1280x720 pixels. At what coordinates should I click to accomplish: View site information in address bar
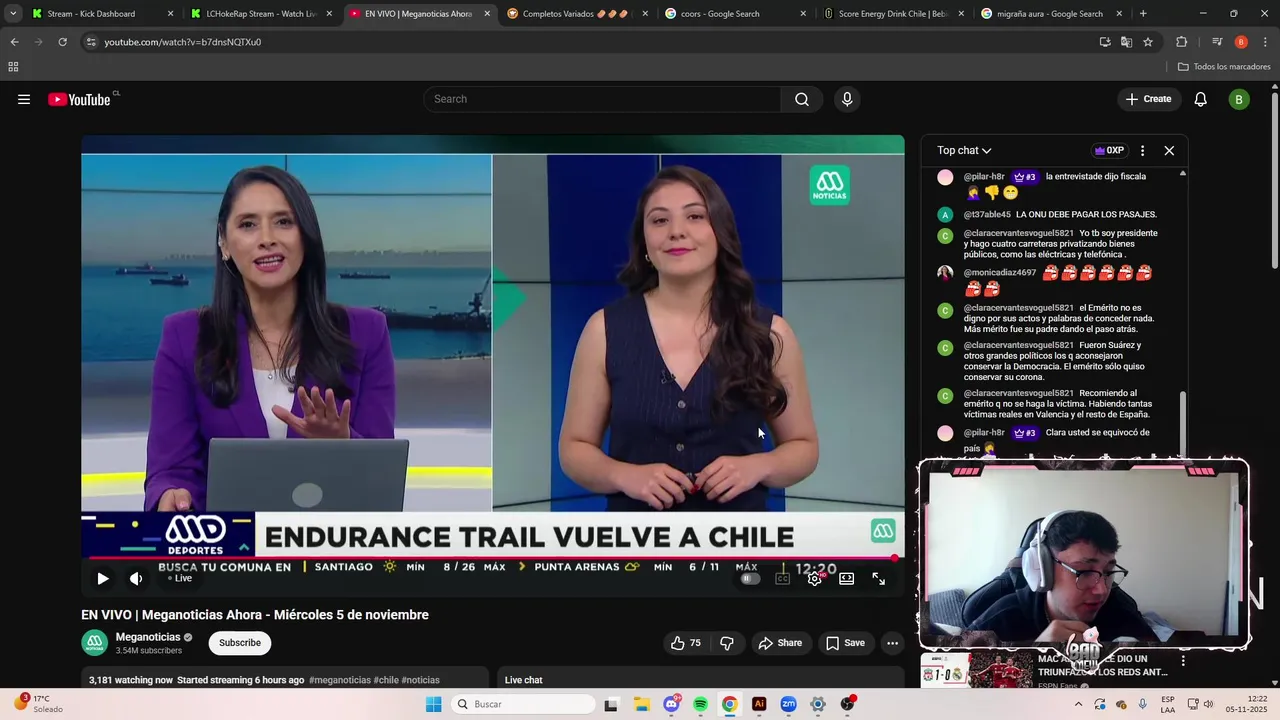pos(91,42)
